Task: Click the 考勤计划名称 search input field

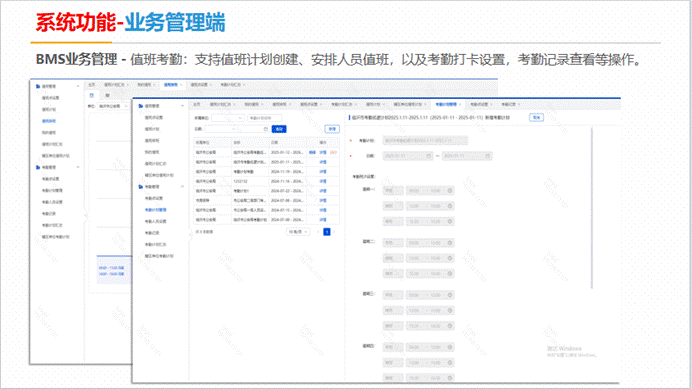Action: 264,118
